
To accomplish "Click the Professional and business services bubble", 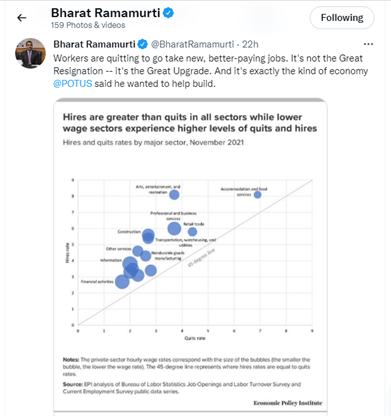I will coord(174,229).
